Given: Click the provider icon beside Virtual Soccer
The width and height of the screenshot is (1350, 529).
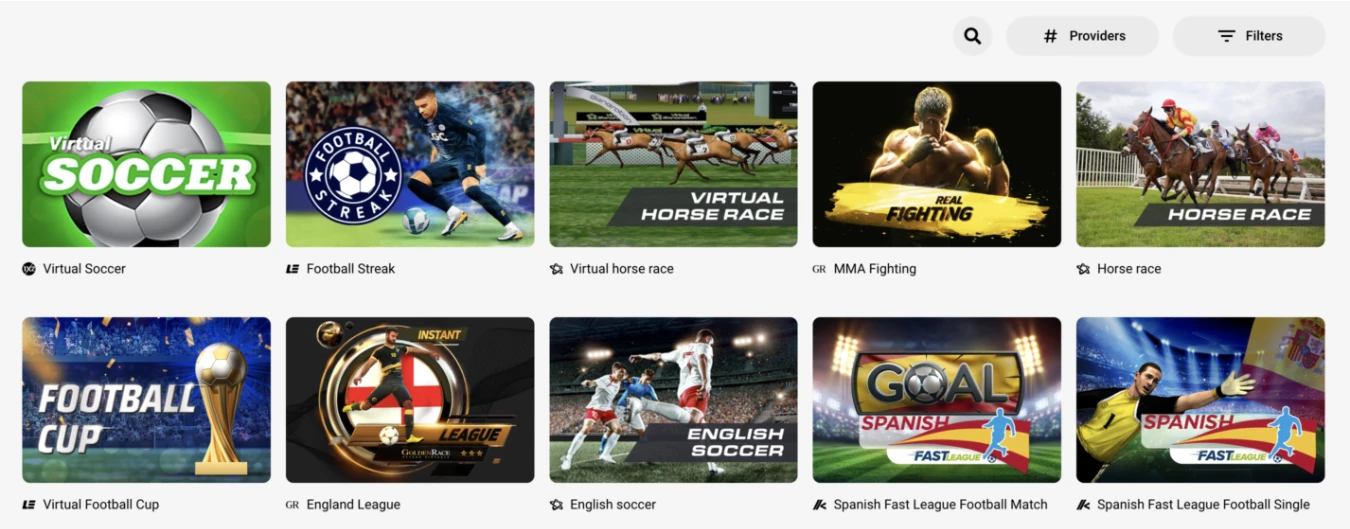Looking at the screenshot, I should (x=29, y=269).
